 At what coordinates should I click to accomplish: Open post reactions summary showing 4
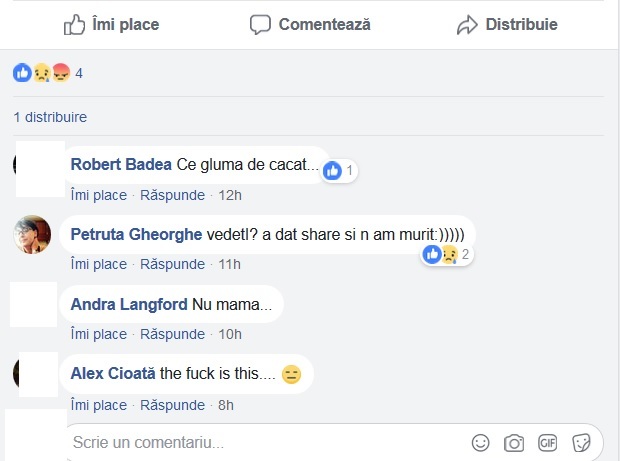(x=46, y=73)
